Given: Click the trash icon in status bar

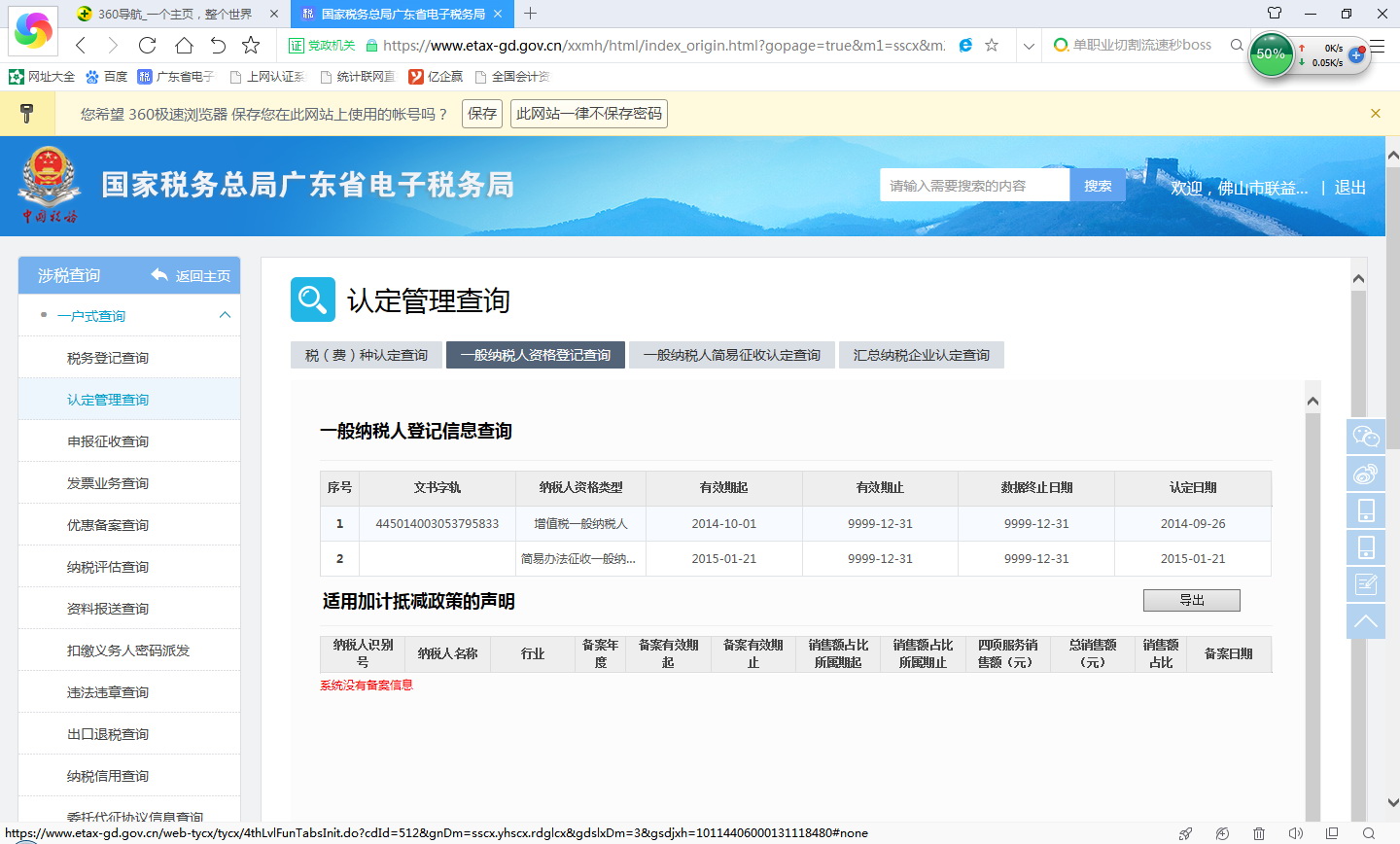Looking at the screenshot, I should [x=1259, y=833].
